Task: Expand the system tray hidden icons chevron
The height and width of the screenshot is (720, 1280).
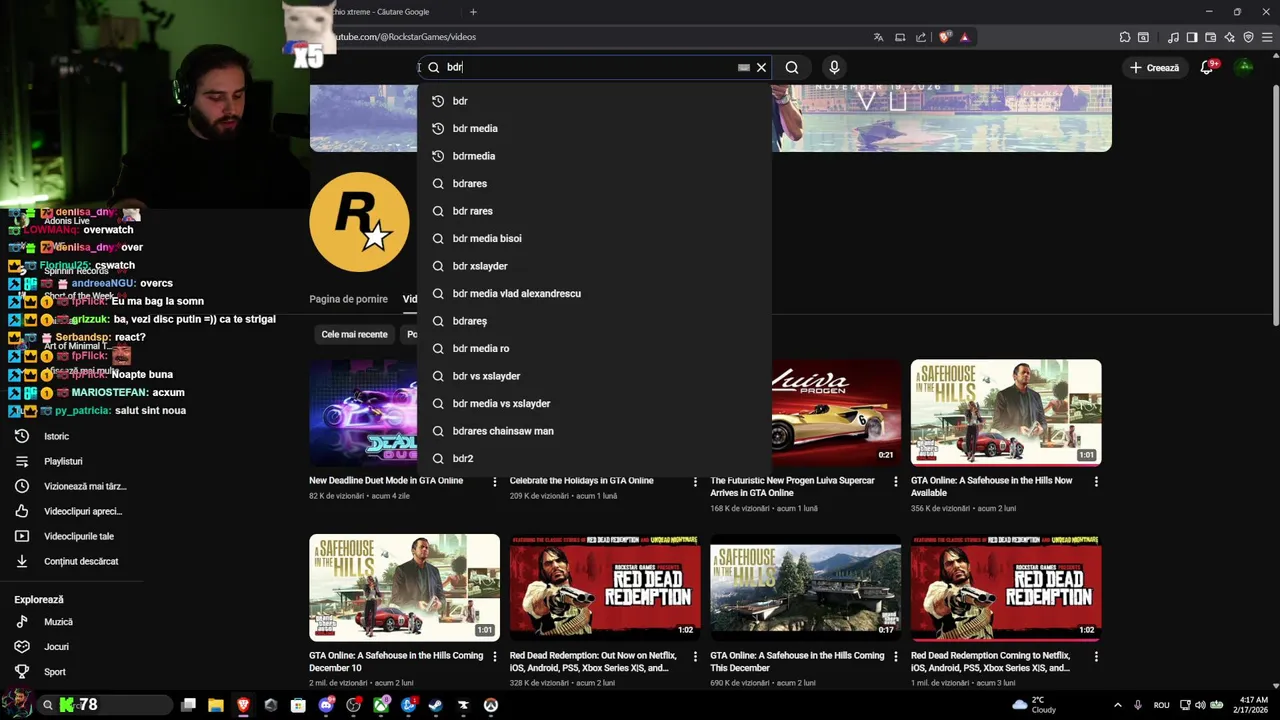Action: tap(1117, 705)
